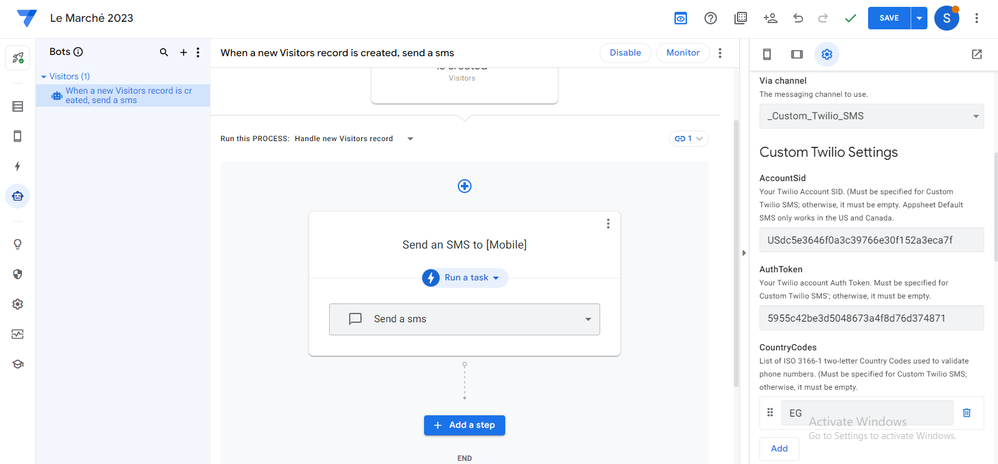Open the help question mark icon

point(710,18)
